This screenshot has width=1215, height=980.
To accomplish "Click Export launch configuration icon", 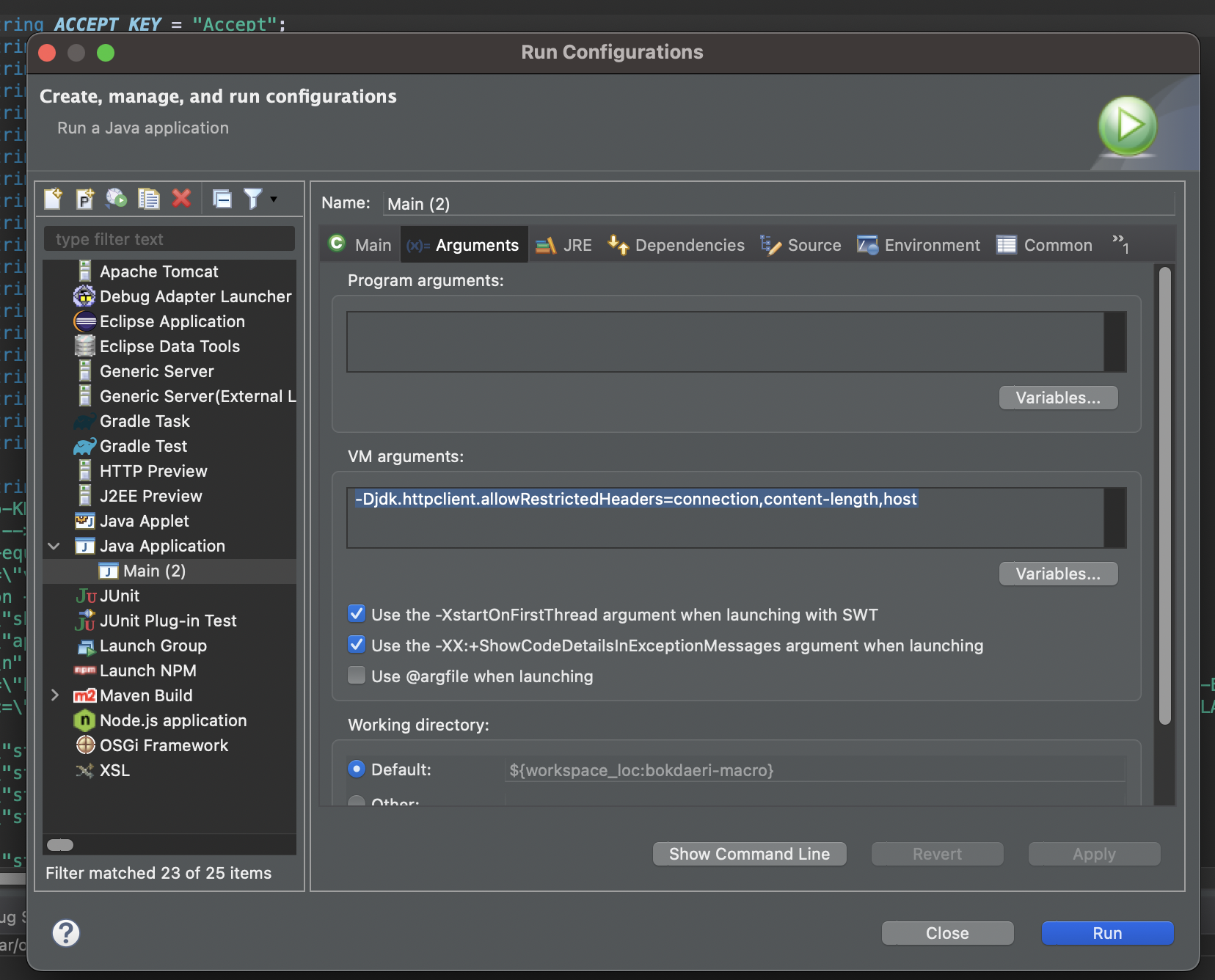I will [x=117, y=199].
